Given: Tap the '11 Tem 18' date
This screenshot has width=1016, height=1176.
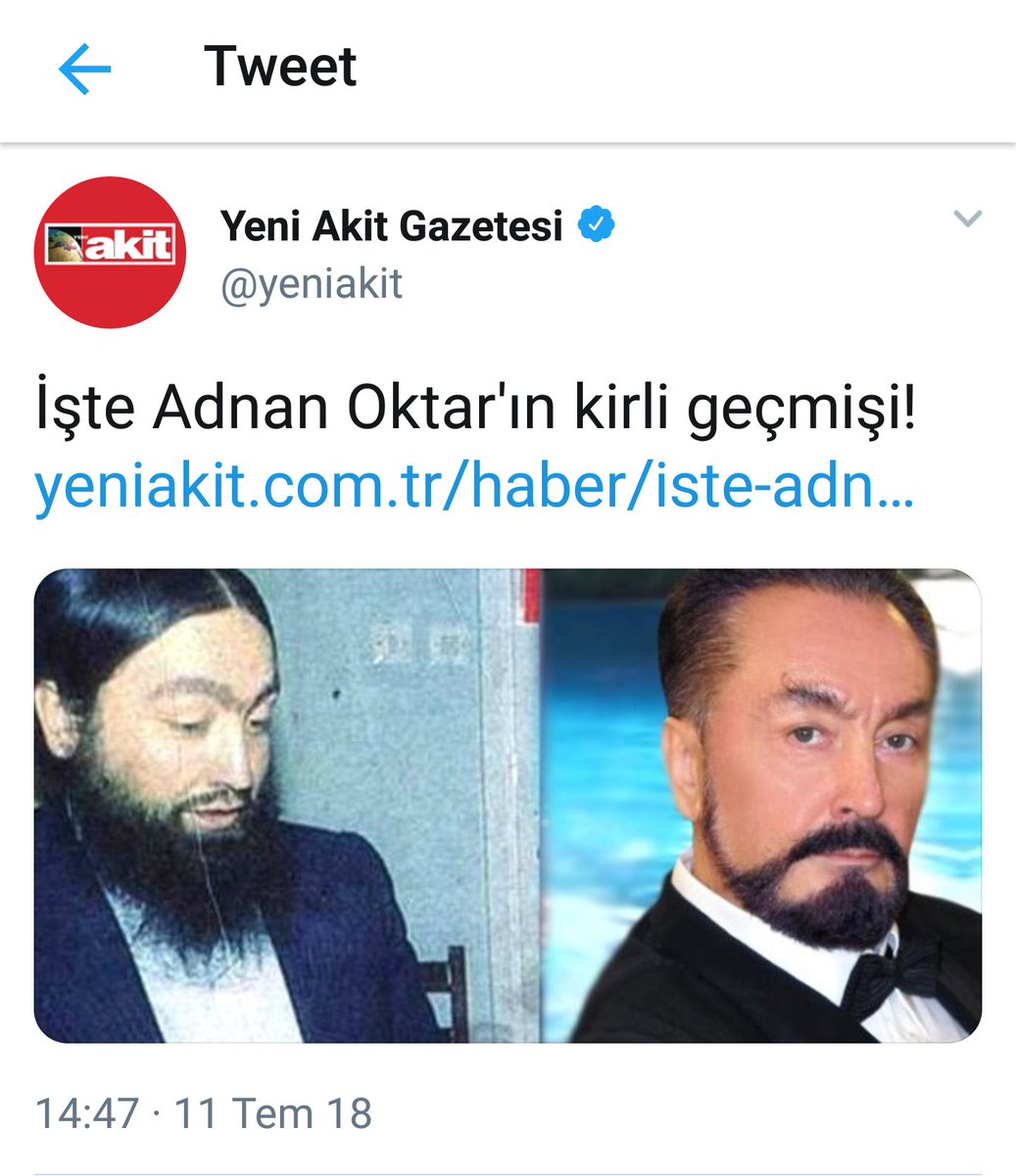Looking at the screenshot, I should (273, 1113).
